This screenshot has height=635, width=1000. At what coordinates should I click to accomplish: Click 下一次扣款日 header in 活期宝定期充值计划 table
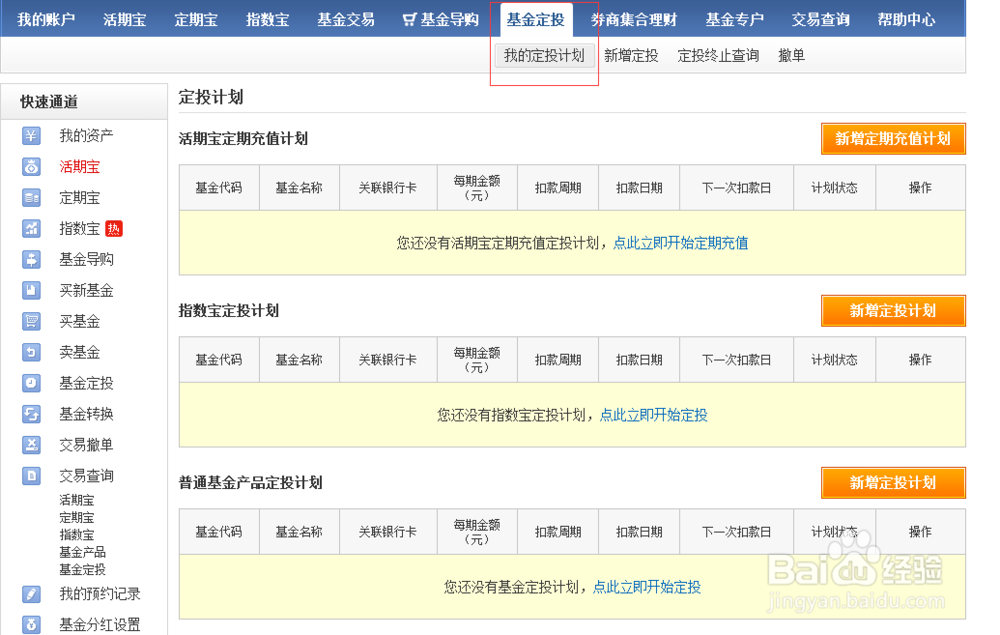(x=737, y=187)
